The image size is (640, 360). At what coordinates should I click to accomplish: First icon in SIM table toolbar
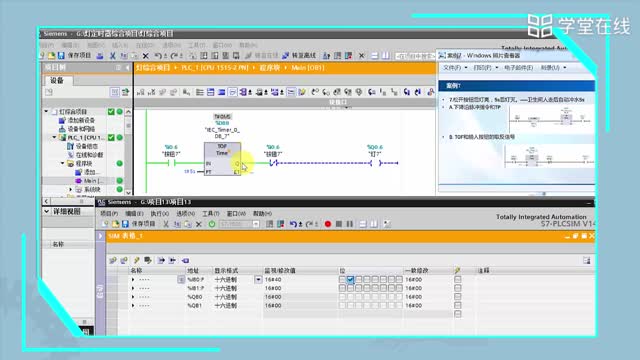113,260
